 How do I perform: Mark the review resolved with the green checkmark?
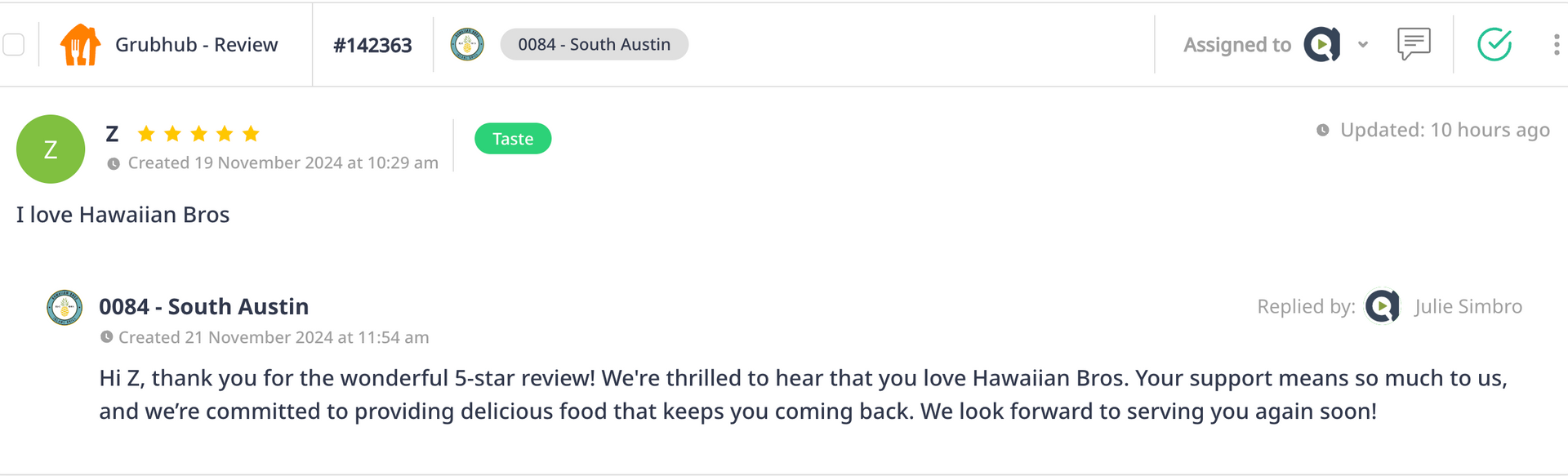(x=1494, y=45)
